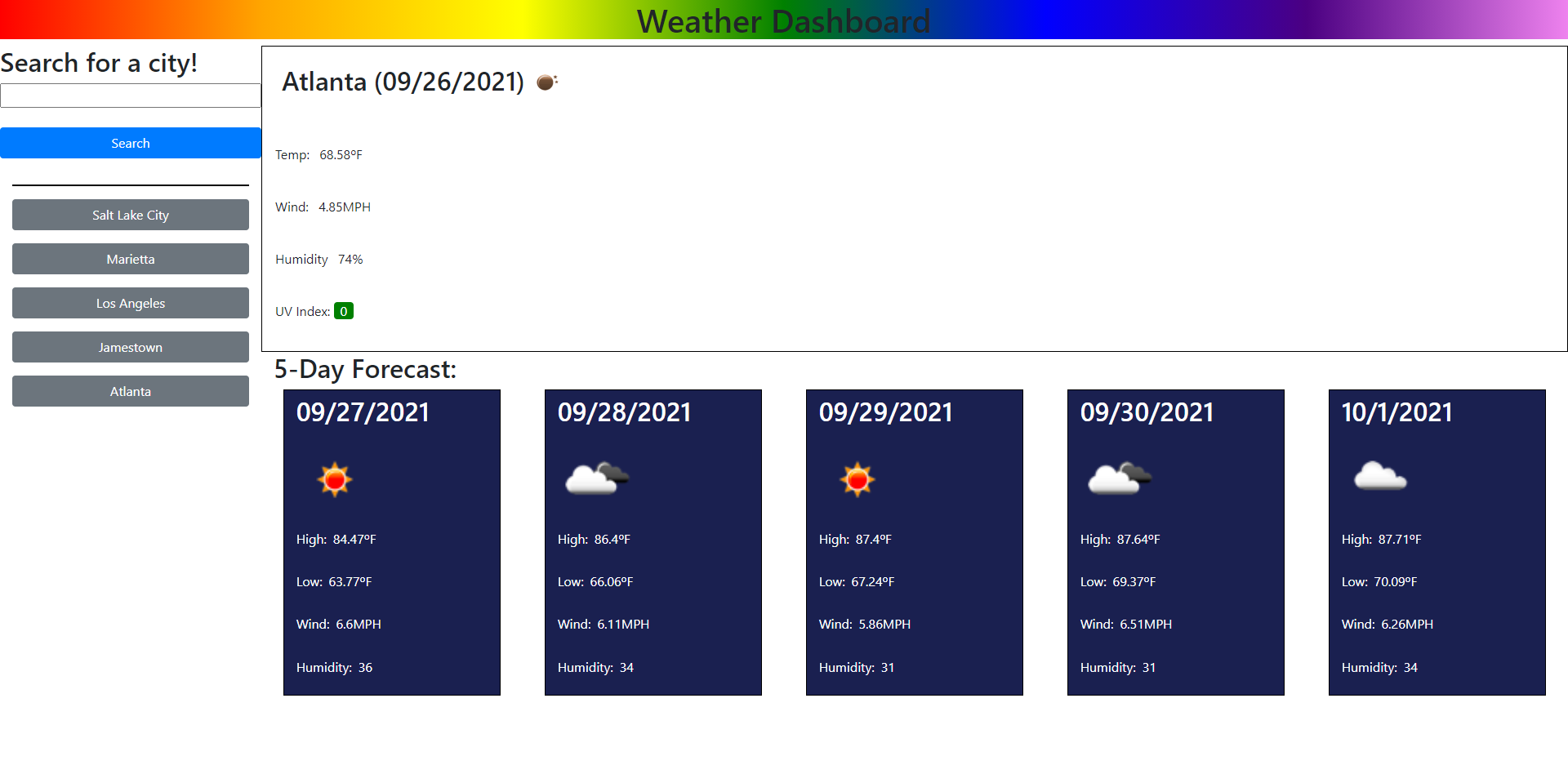Select the Jamestown history button

coord(130,347)
